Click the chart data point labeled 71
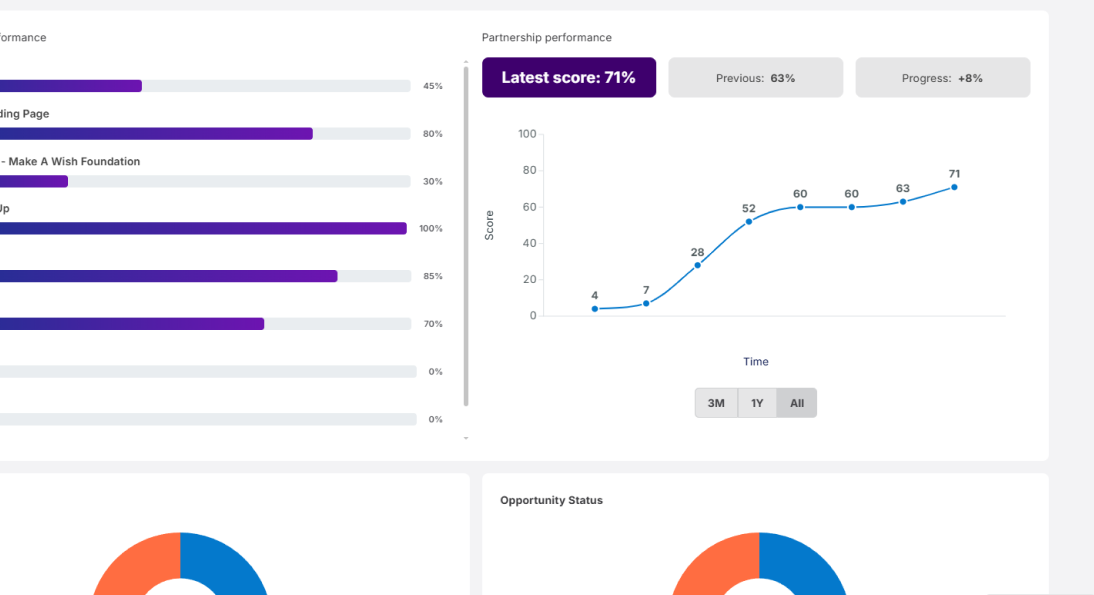The height and width of the screenshot is (595, 1094). [954, 187]
